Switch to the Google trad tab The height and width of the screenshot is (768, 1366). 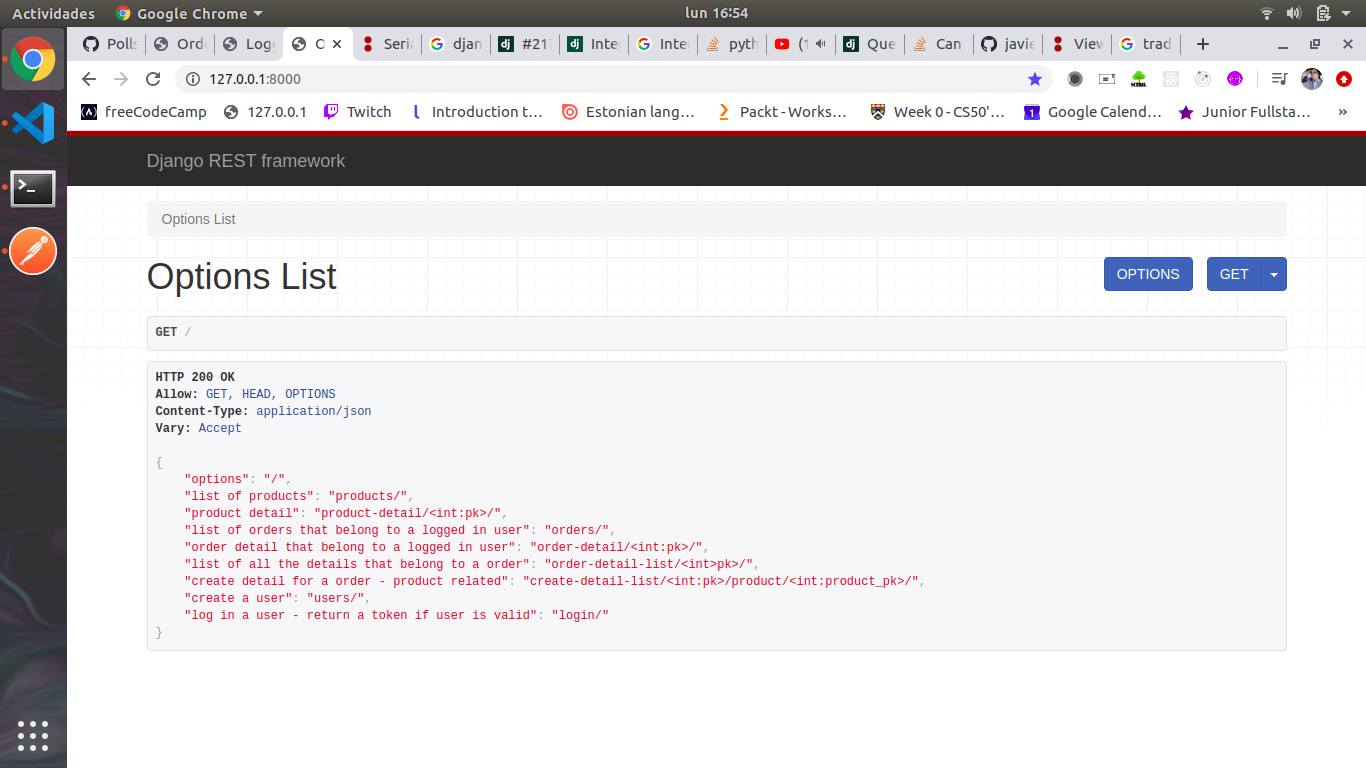1147,44
